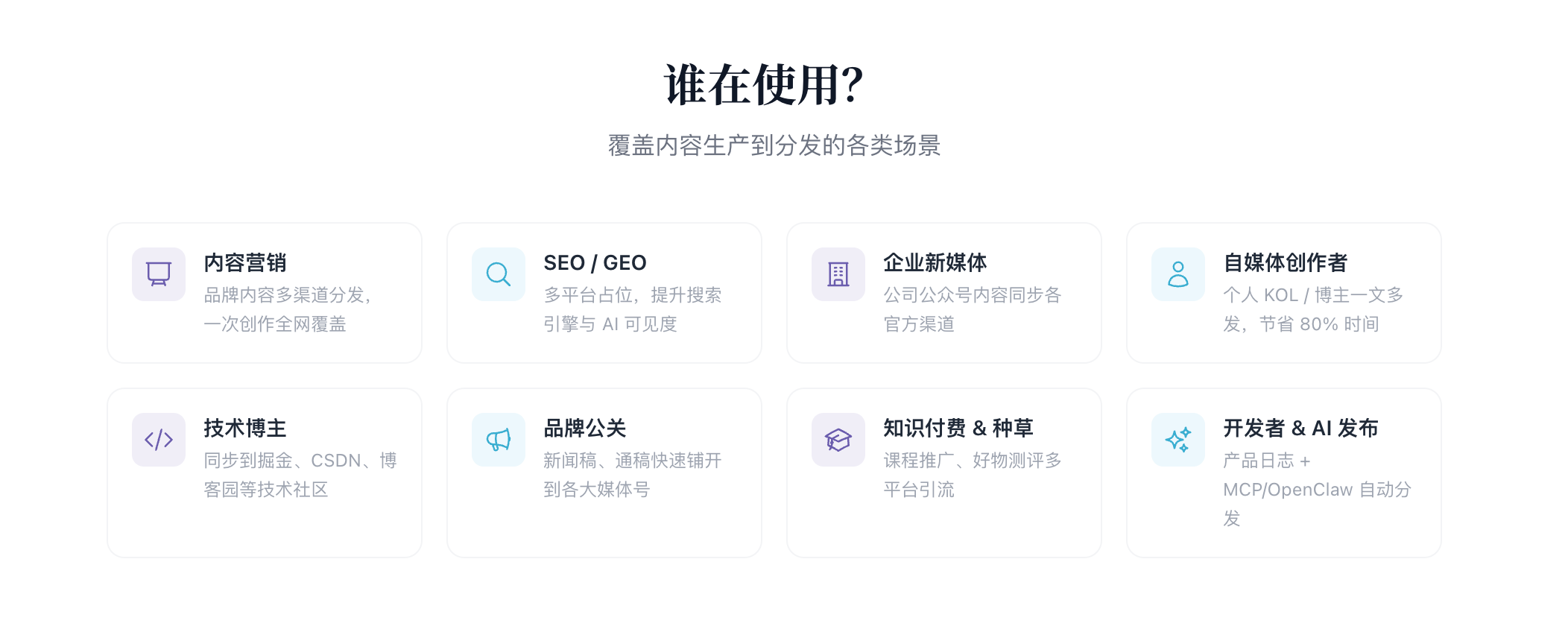Click the 内容营销 monitor icon
Image resolution: width=1568 pixels, height=638 pixels.
coord(158,274)
